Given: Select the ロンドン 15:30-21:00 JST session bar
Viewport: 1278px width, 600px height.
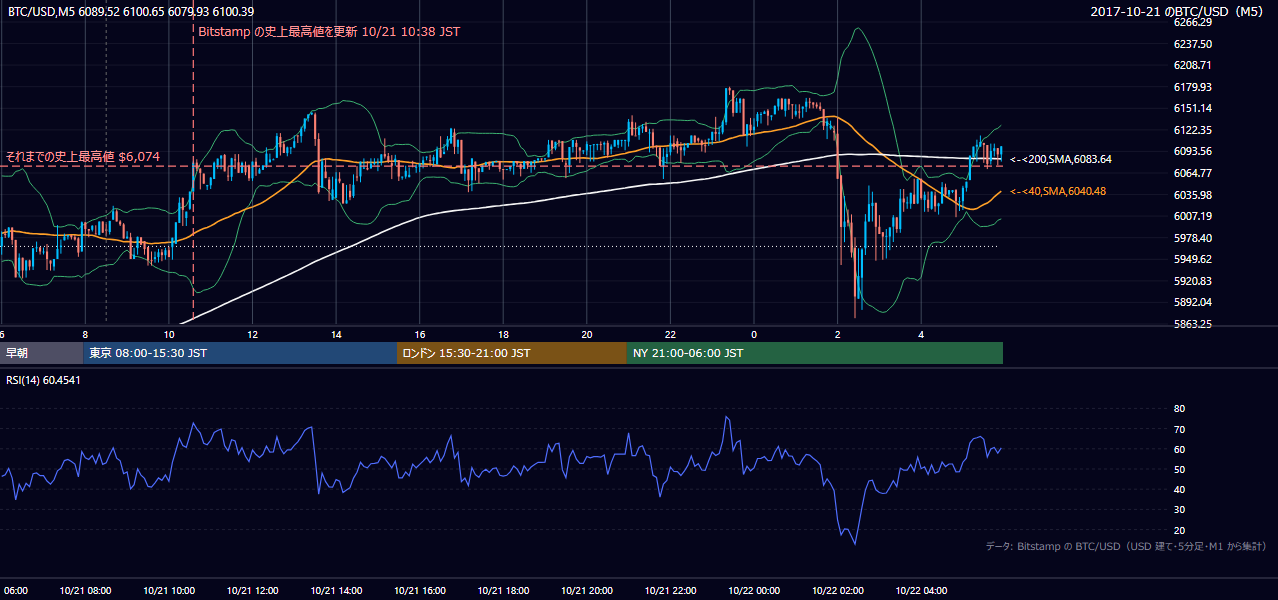Looking at the screenshot, I should pos(512,353).
